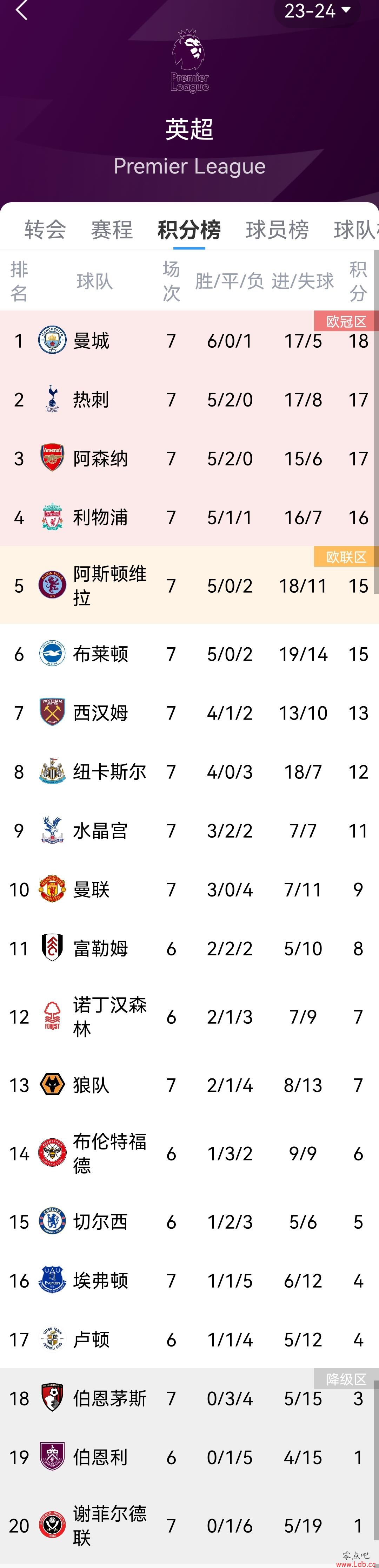379x1568 pixels.
Task: Click the 积分 column header
Action: pyautogui.click(x=358, y=281)
